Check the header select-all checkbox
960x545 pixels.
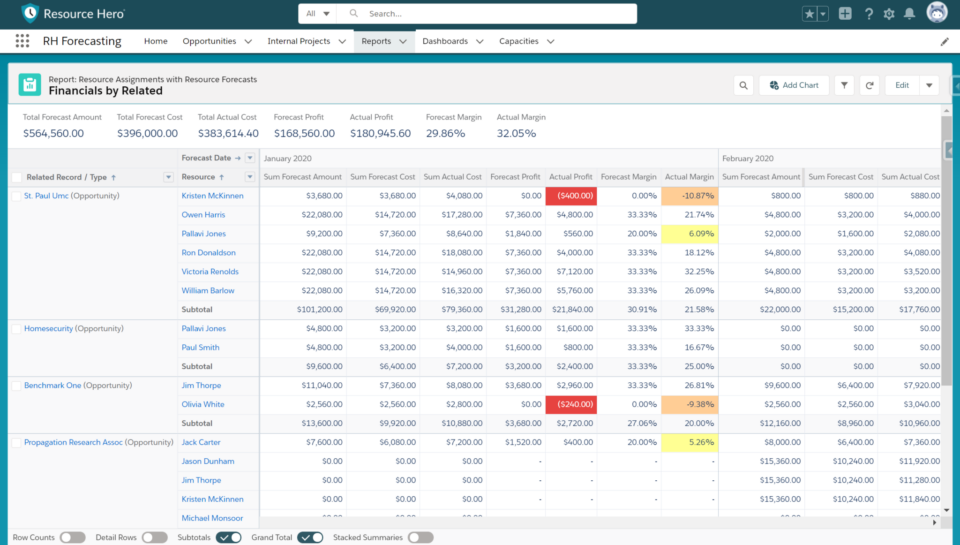(x=17, y=178)
